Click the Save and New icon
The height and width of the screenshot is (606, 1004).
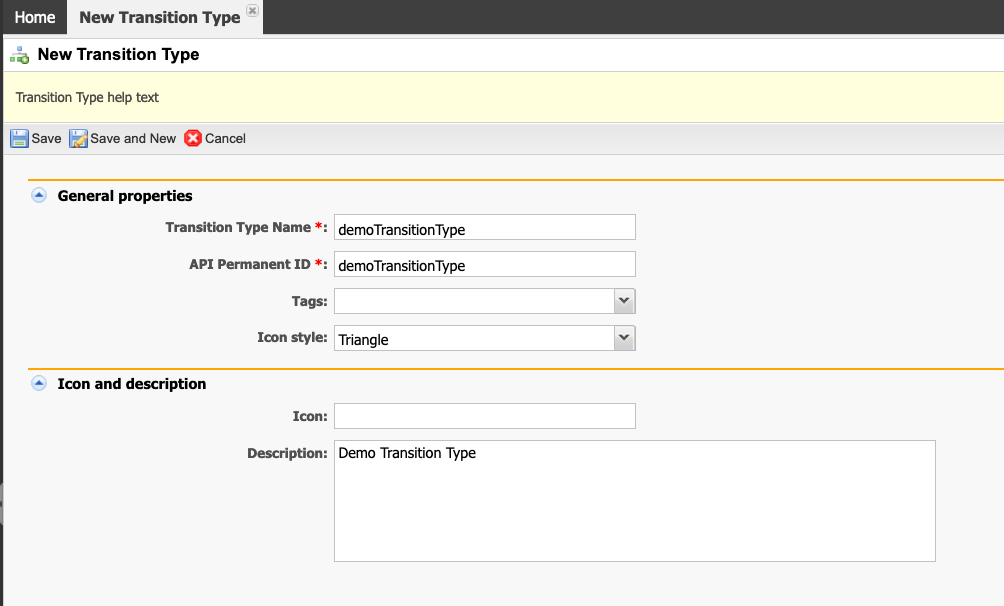[78, 139]
